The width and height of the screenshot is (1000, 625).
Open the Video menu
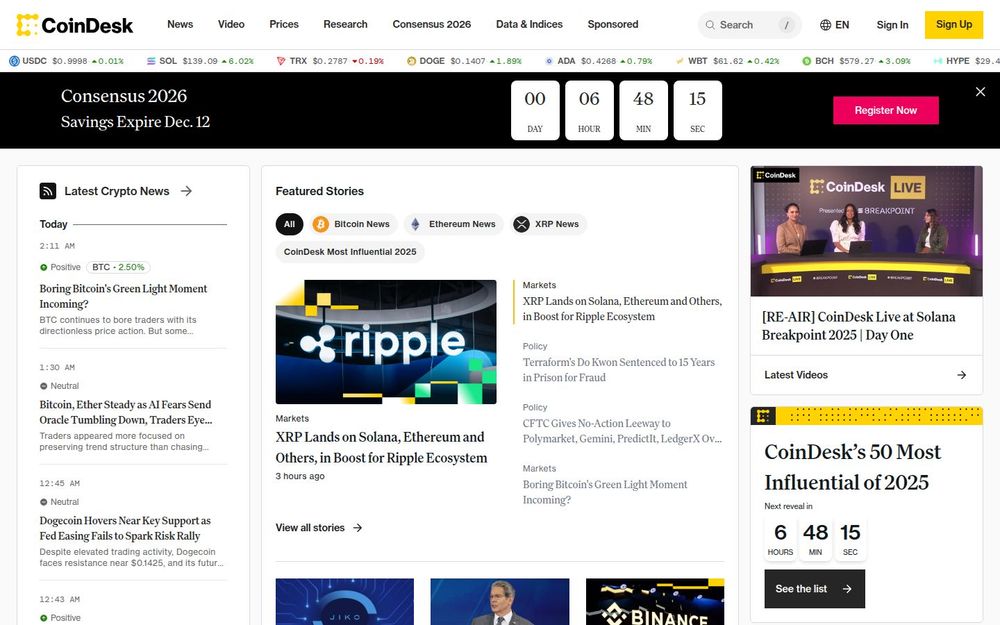click(x=231, y=24)
